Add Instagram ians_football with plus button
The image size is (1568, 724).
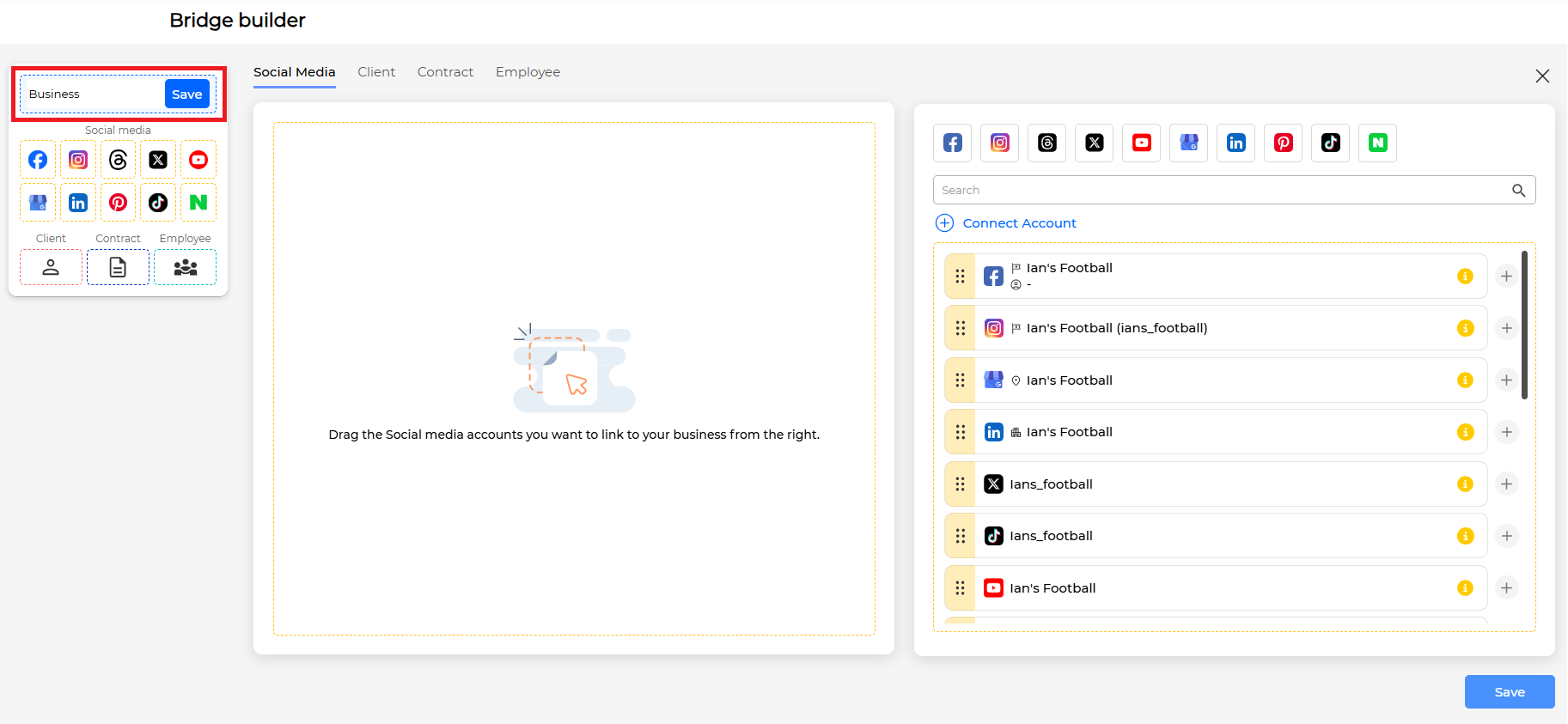click(x=1506, y=328)
